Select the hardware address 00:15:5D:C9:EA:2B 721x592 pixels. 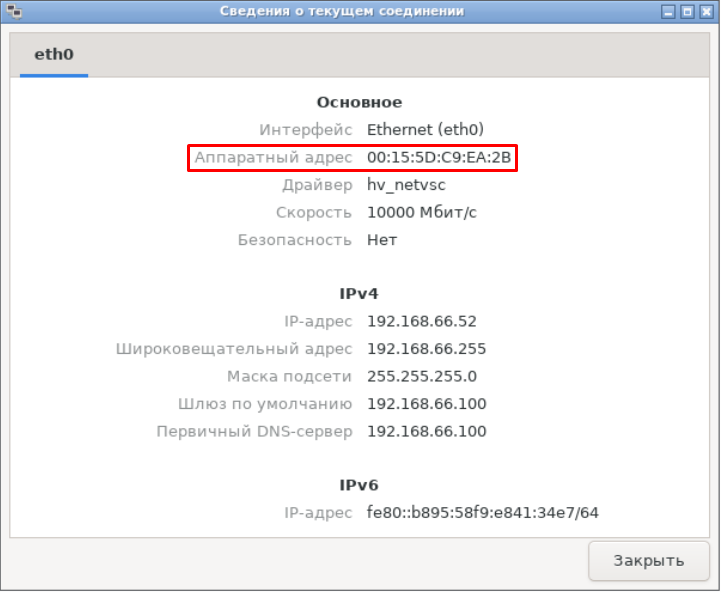[440, 158]
